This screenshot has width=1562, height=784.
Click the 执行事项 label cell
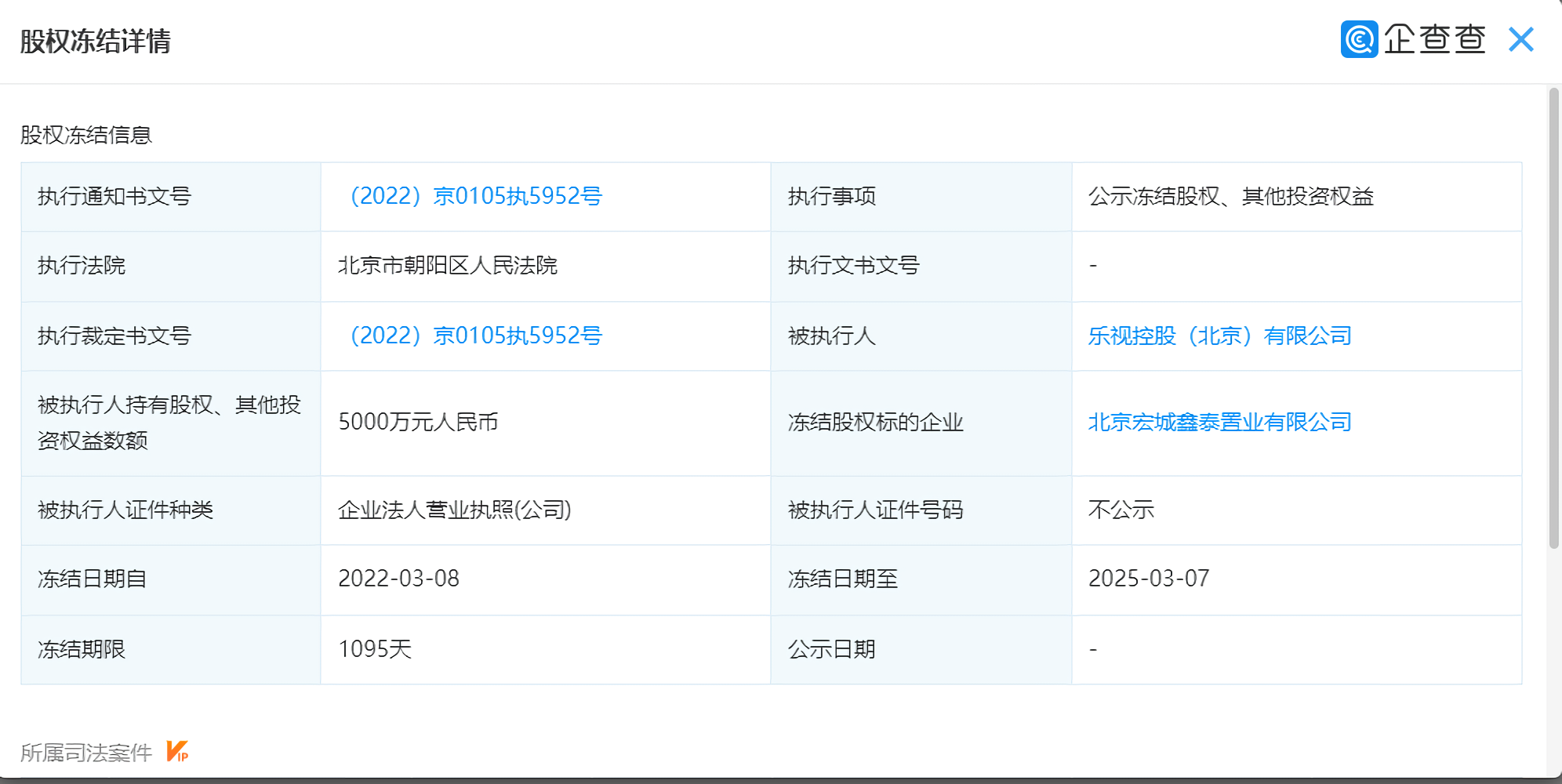click(921, 196)
